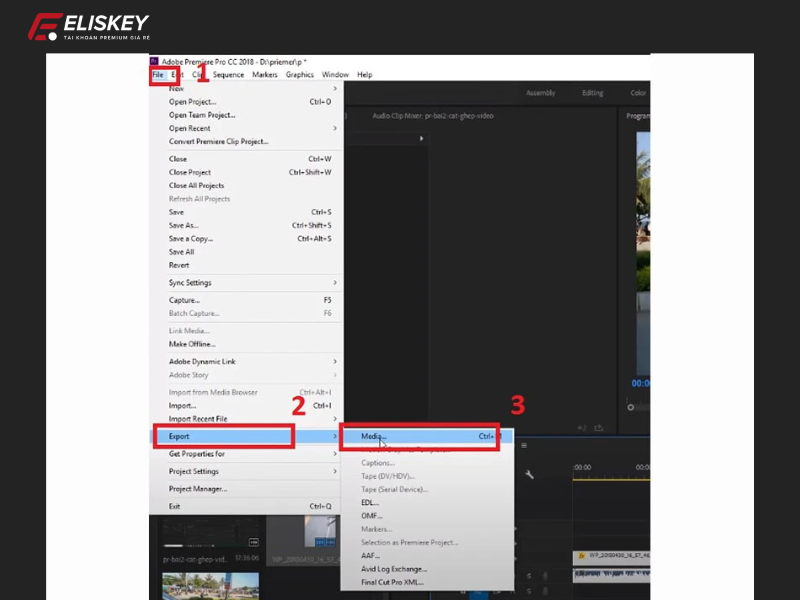The image size is (800, 600).
Task: Click Open Project in the File menu
Action: pos(192,101)
